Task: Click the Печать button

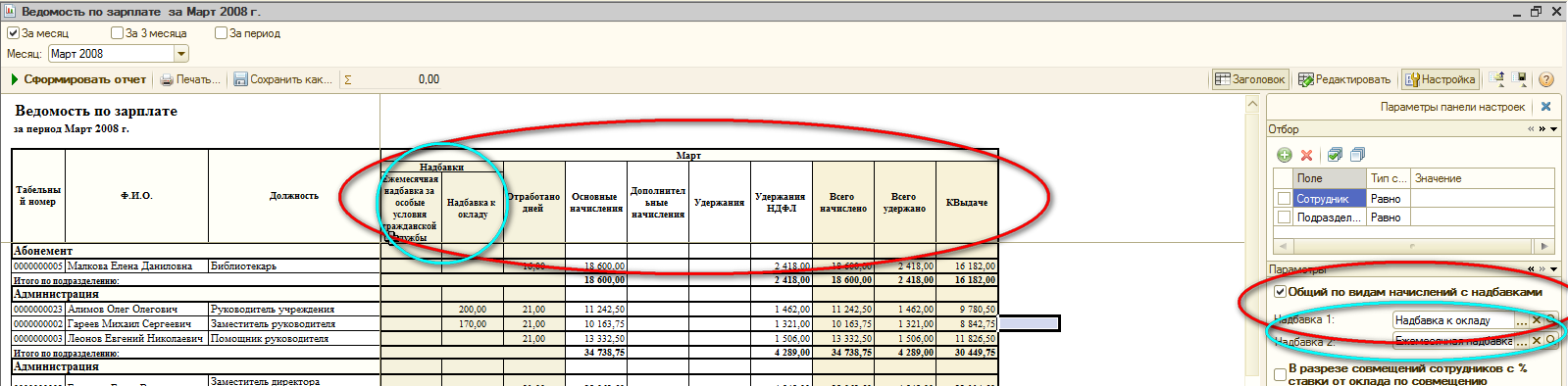Action: (x=190, y=79)
